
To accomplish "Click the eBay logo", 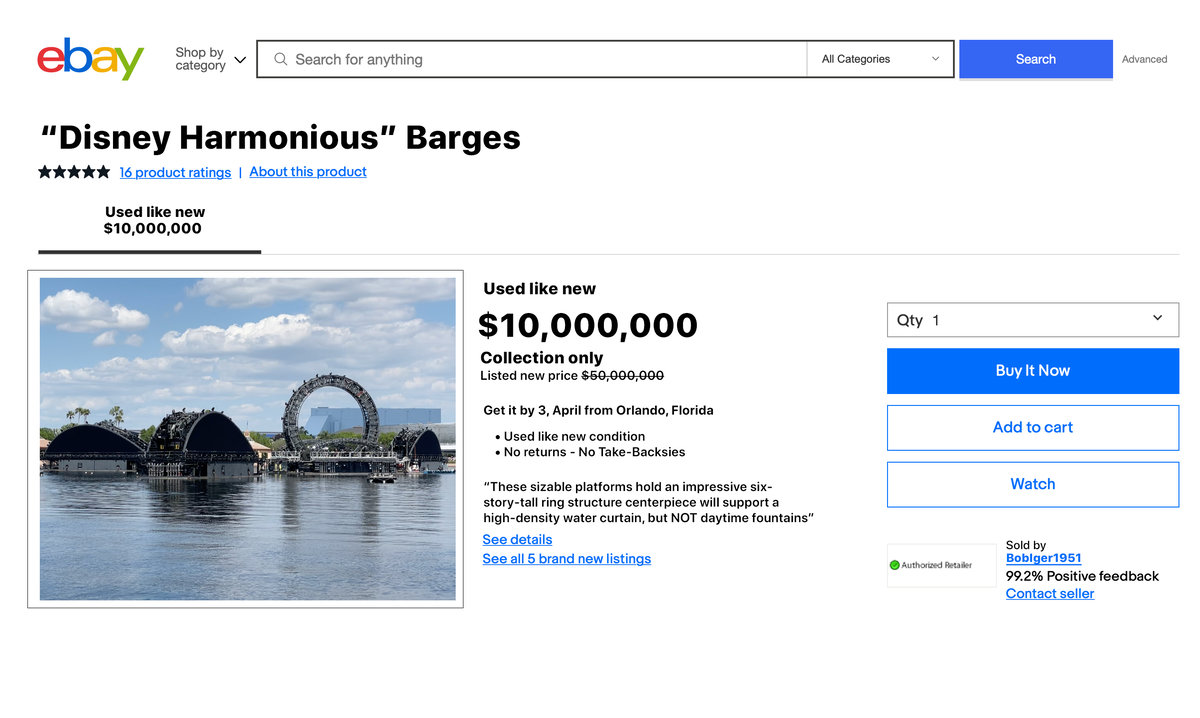I will (x=91, y=59).
